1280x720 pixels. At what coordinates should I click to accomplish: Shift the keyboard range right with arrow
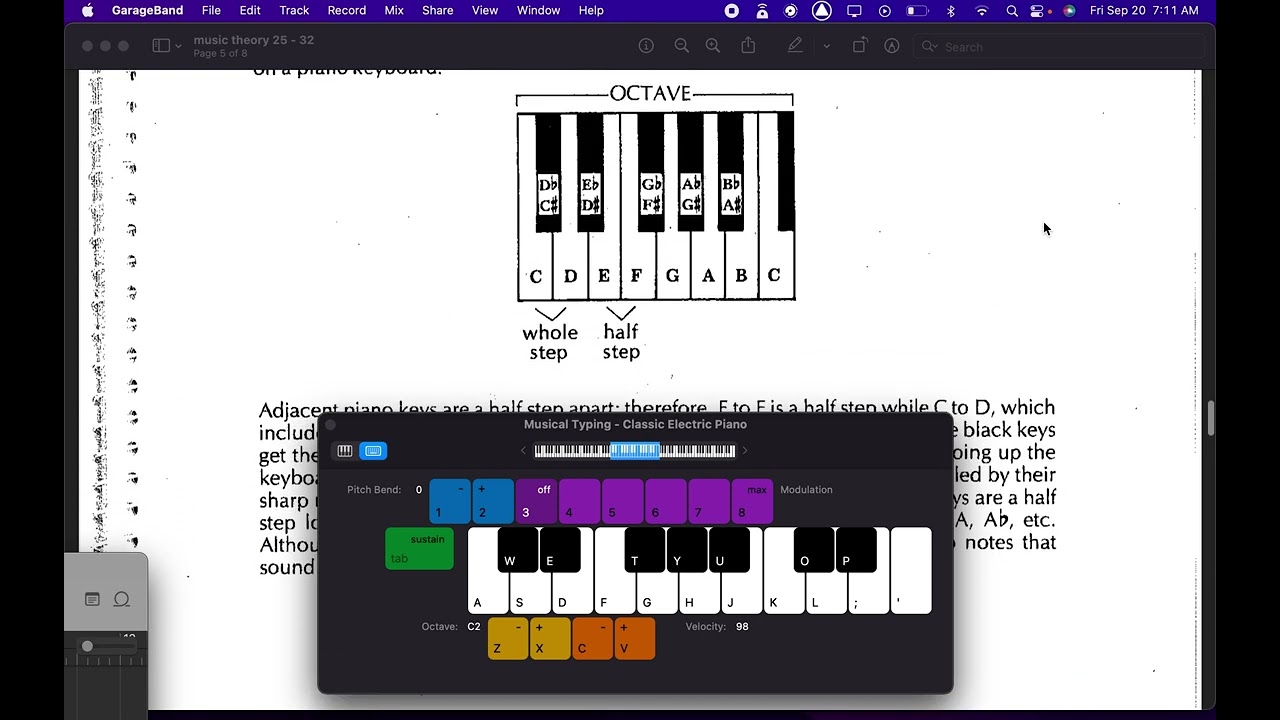[x=744, y=451]
